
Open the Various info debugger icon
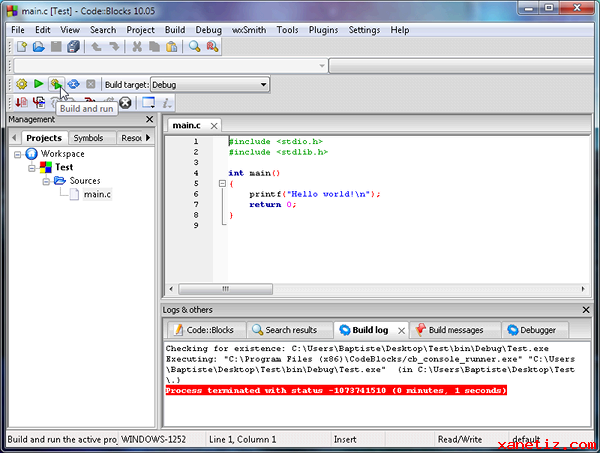tap(167, 103)
